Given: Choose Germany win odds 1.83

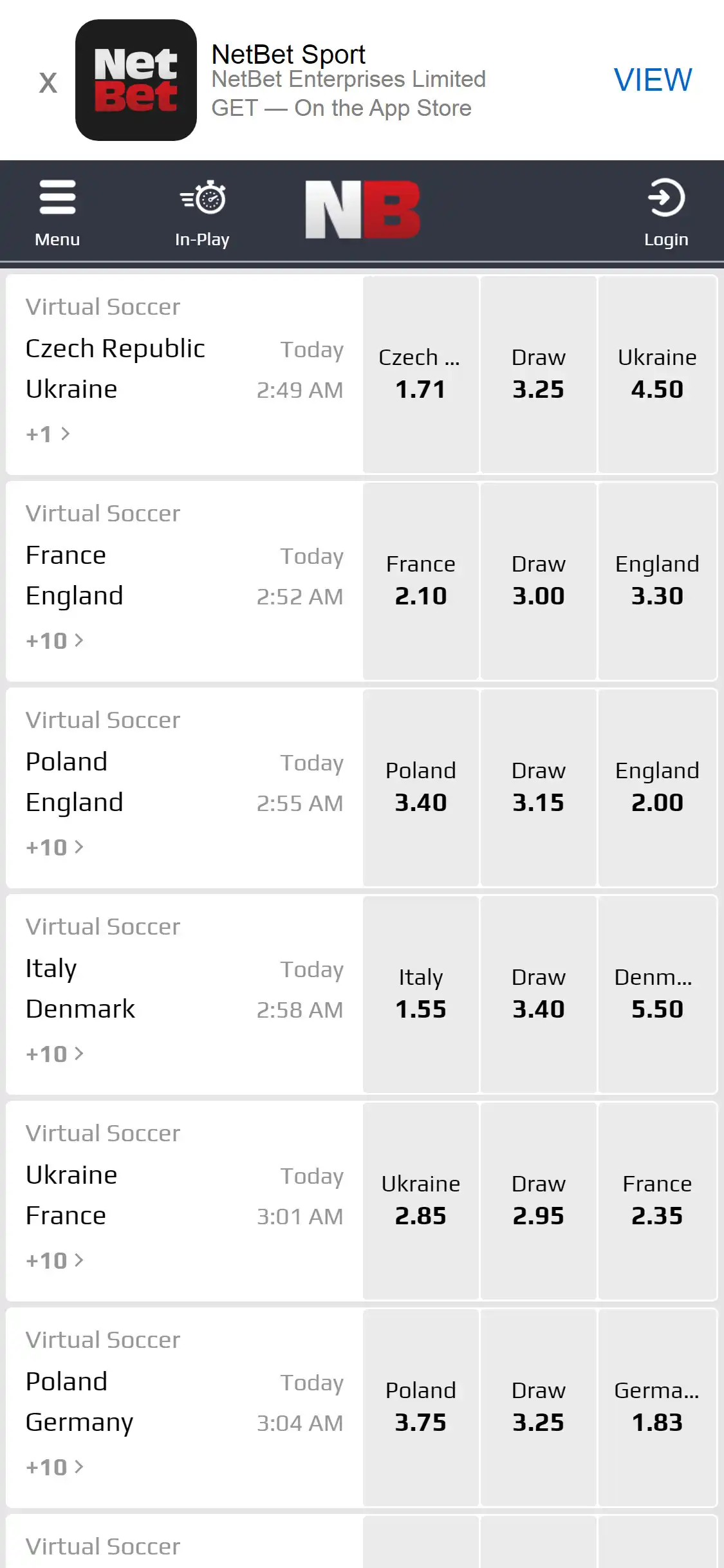Looking at the screenshot, I should [x=657, y=1408].
